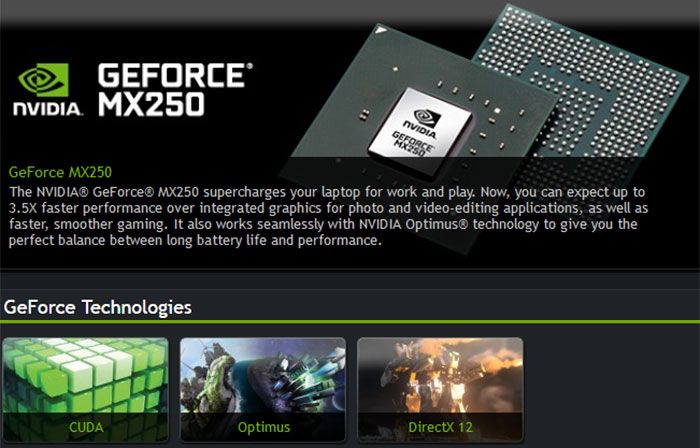This screenshot has width=700, height=448.
Task: Click the green divider line under GeForce Technologies
Action: click(x=350, y=321)
